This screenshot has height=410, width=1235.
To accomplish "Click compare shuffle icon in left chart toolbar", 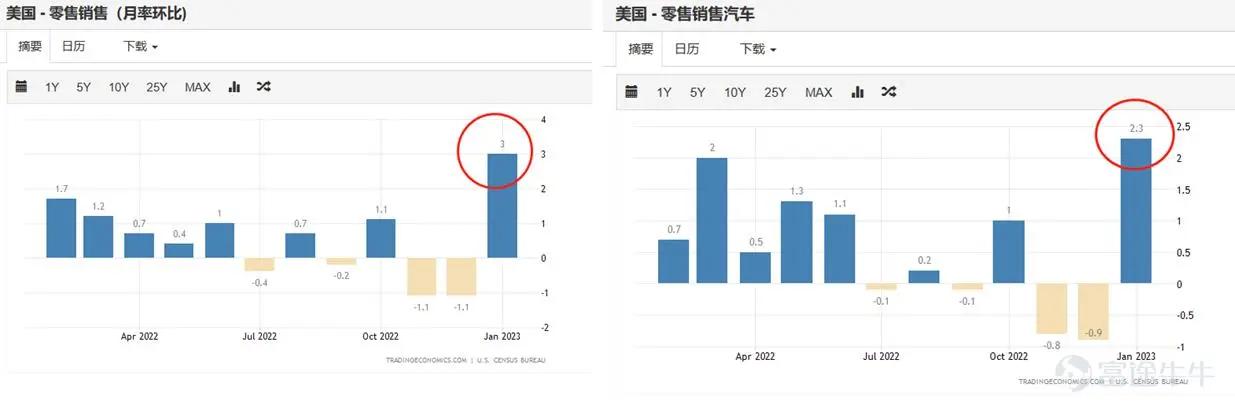I will click(x=263, y=87).
